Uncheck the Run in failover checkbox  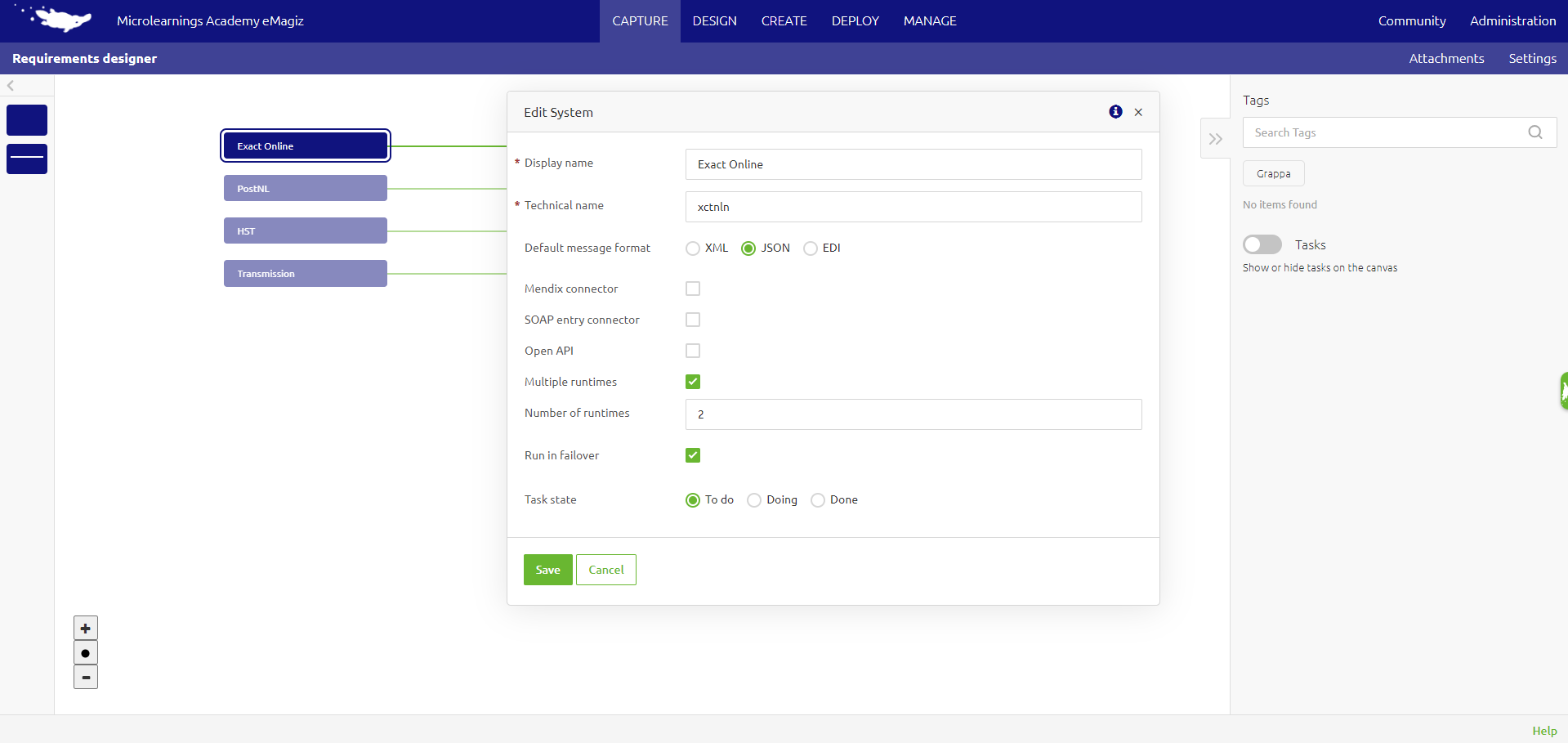pyautogui.click(x=693, y=455)
